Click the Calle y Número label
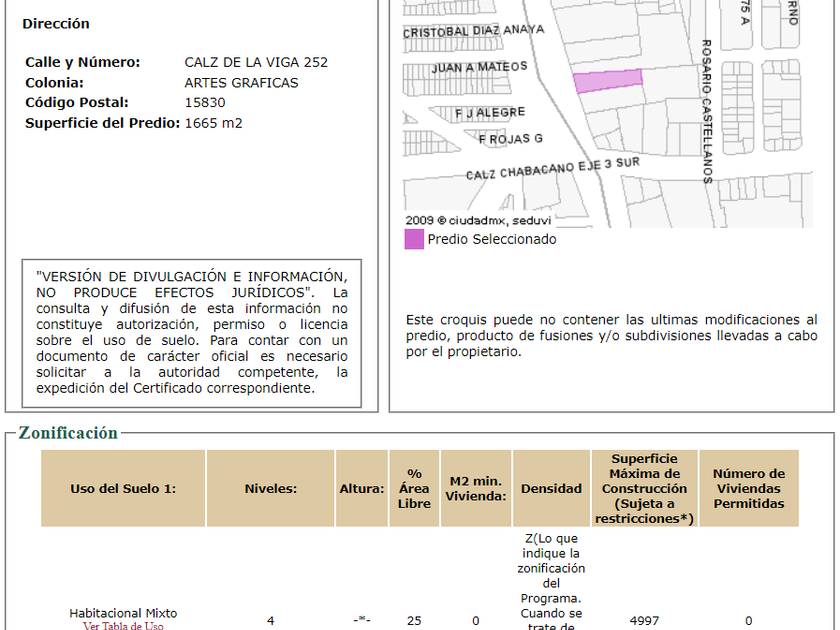 pos(82,63)
